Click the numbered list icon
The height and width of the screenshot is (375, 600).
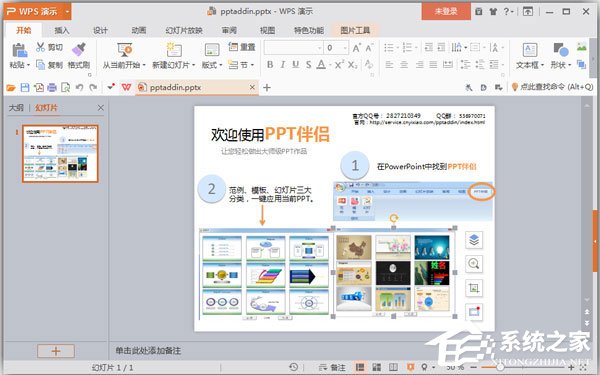[x=408, y=47]
